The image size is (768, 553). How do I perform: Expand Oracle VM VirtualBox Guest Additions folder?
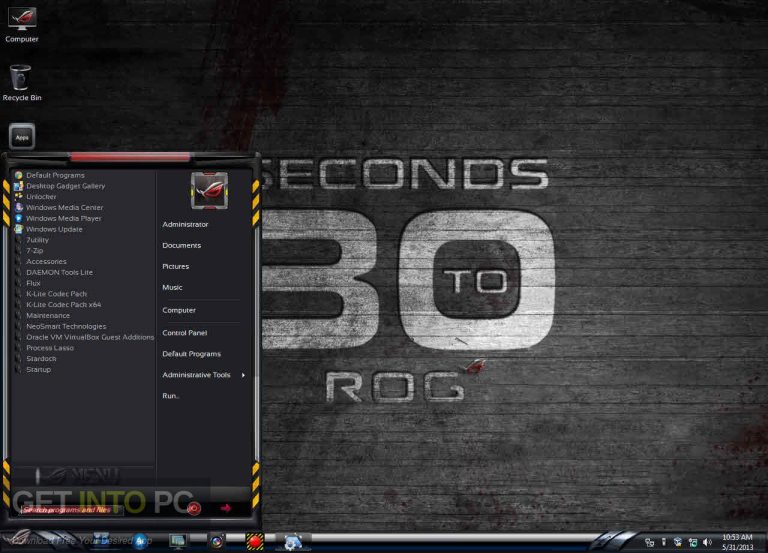pos(84,337)
